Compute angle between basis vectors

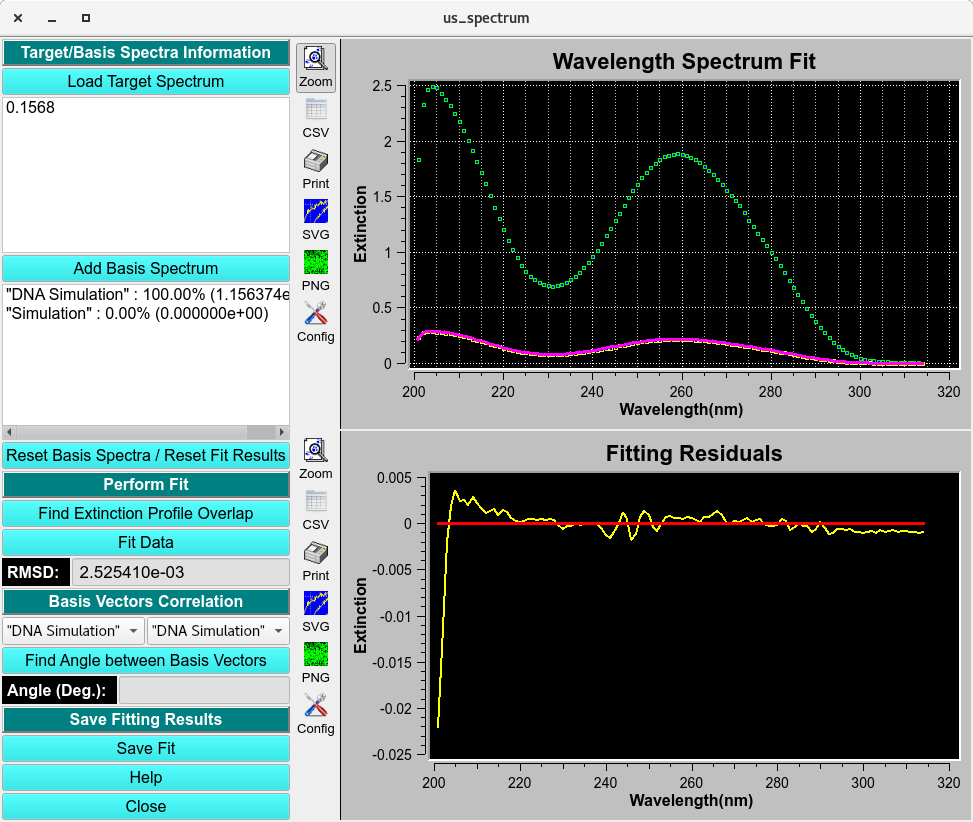146,660
